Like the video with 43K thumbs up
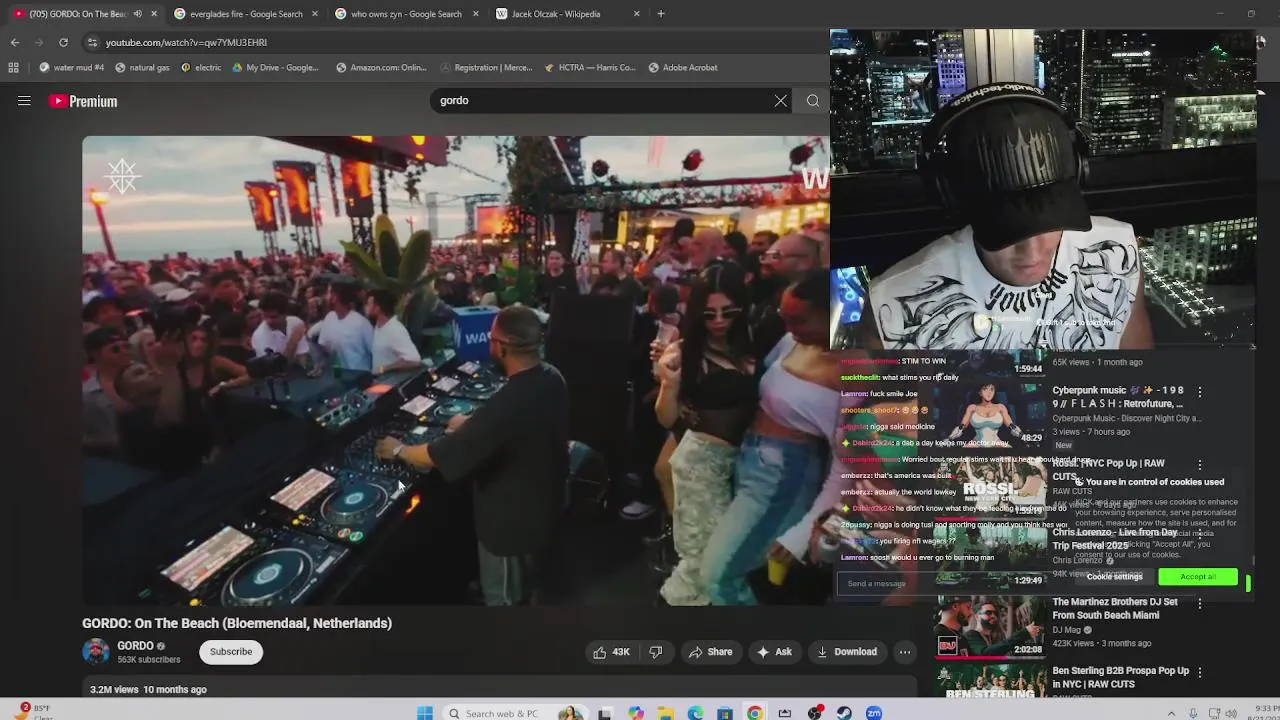The image size is (1280, 720). (611, 652)
